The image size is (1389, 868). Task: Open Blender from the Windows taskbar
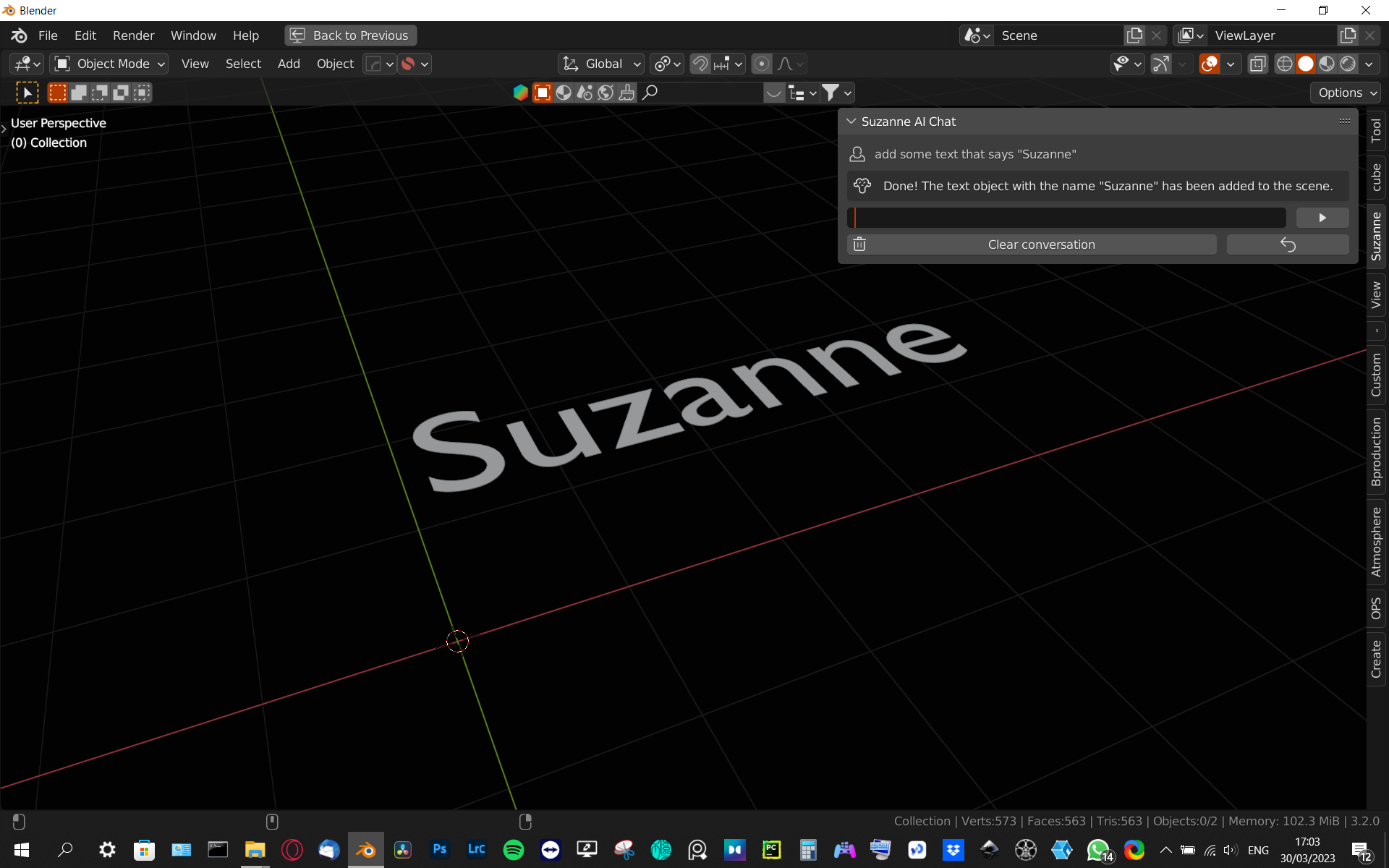pos(366,850)
